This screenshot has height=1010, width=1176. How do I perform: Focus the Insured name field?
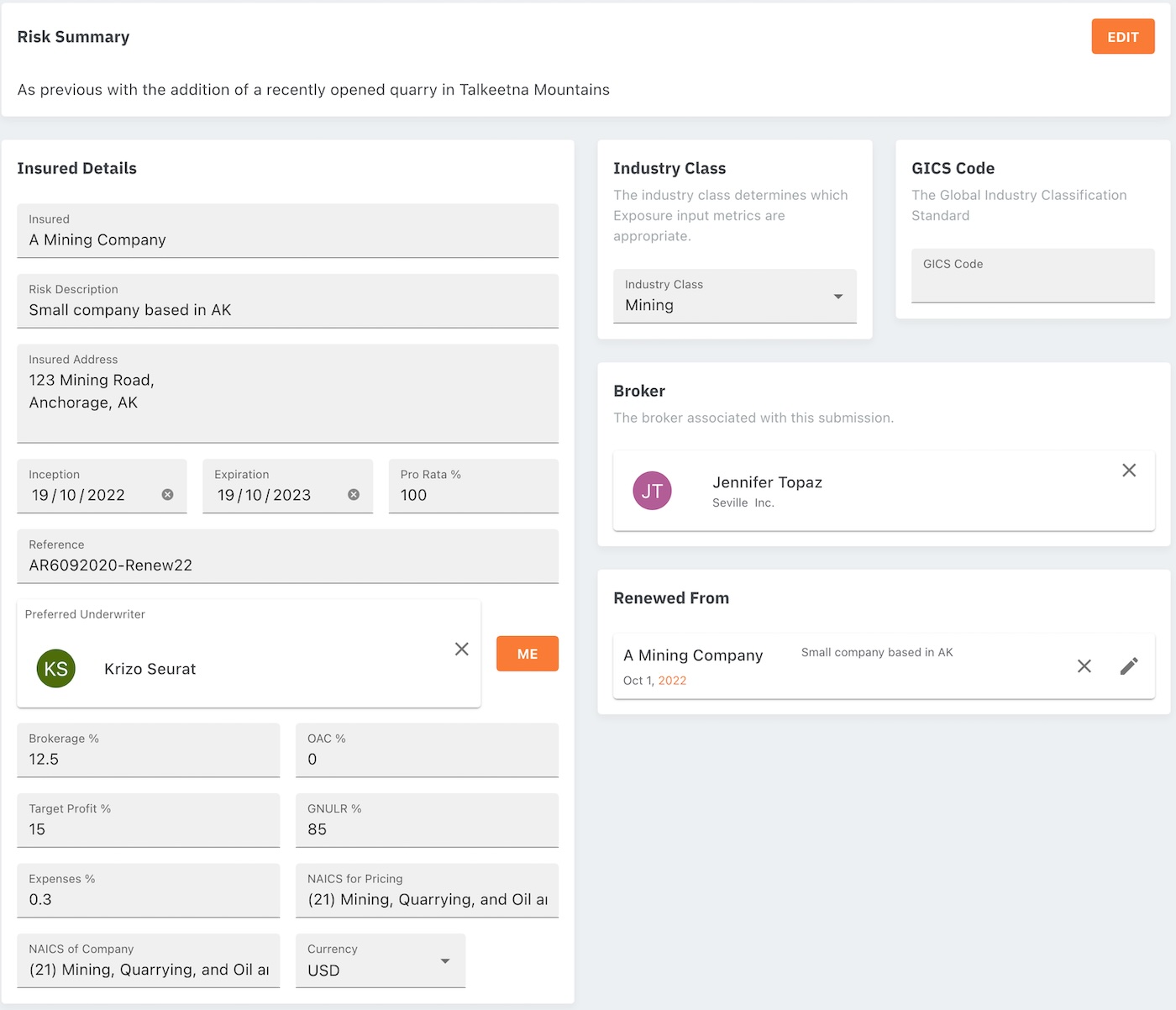coord(287,231)
